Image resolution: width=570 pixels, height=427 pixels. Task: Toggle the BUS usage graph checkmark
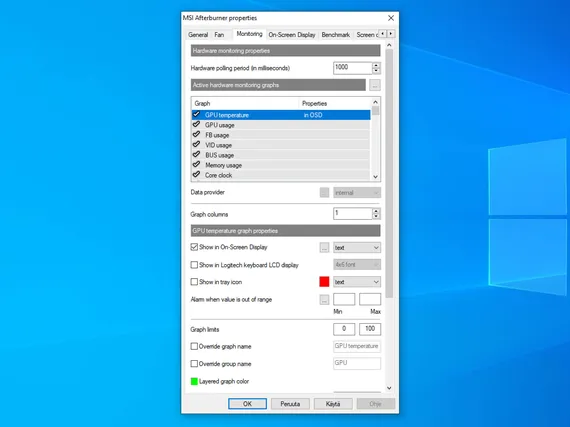[196, 154]
